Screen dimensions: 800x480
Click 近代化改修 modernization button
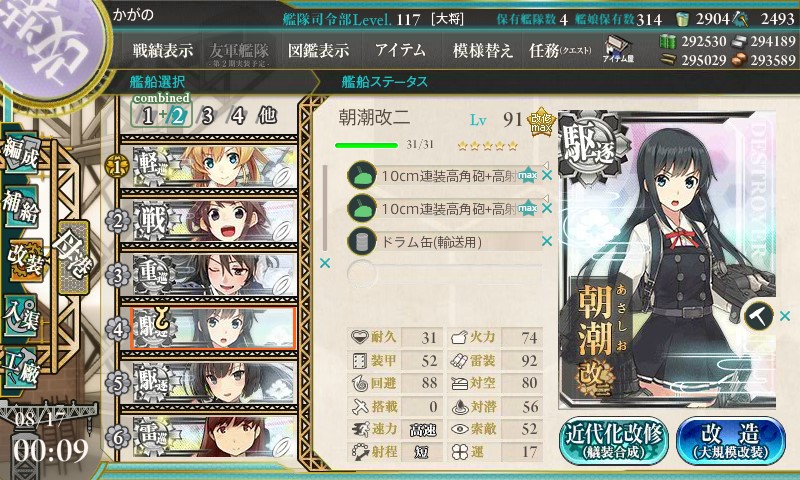614,441
